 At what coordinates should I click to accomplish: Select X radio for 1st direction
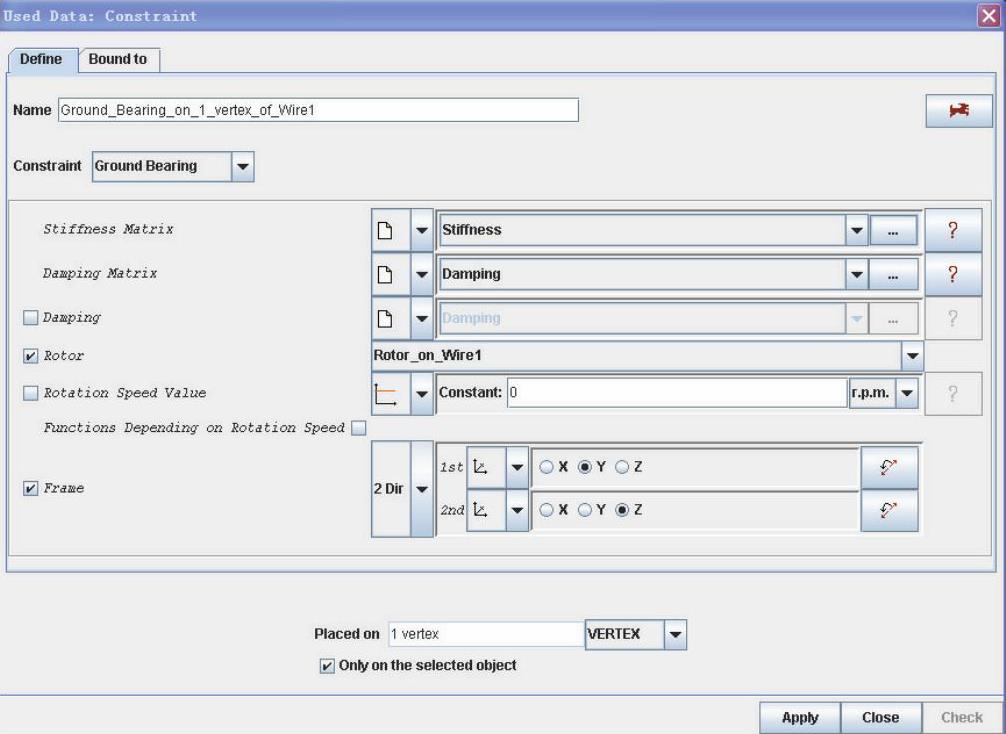(547, 467)
